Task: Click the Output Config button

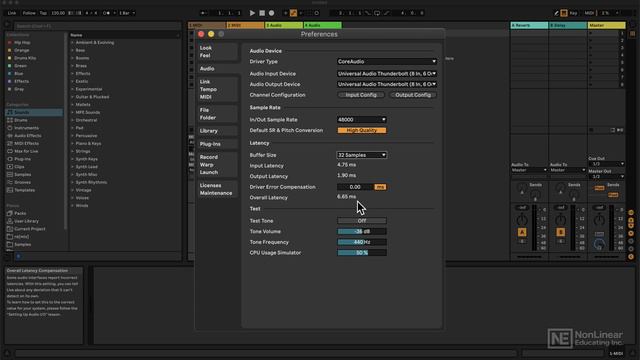Action: tap(413, 95)
